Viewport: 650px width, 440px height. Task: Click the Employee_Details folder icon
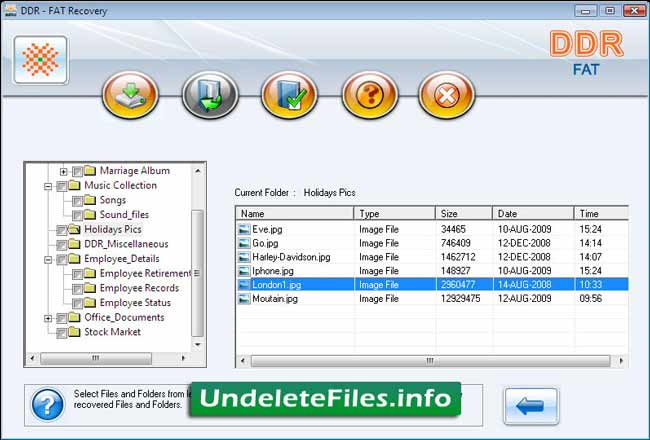(74, 258)
